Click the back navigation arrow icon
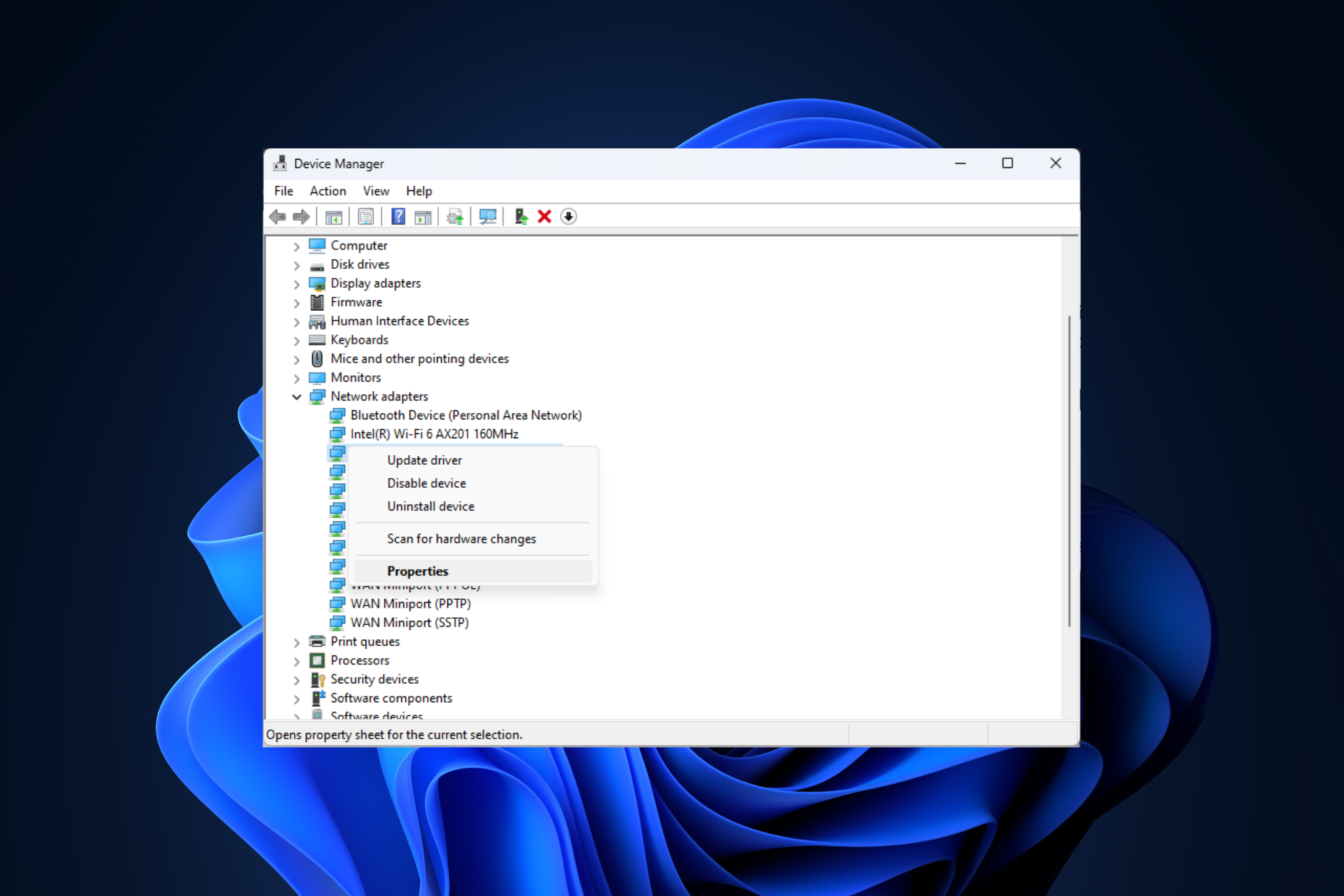Screen dimensions: 1344x896 coord(278,216)
